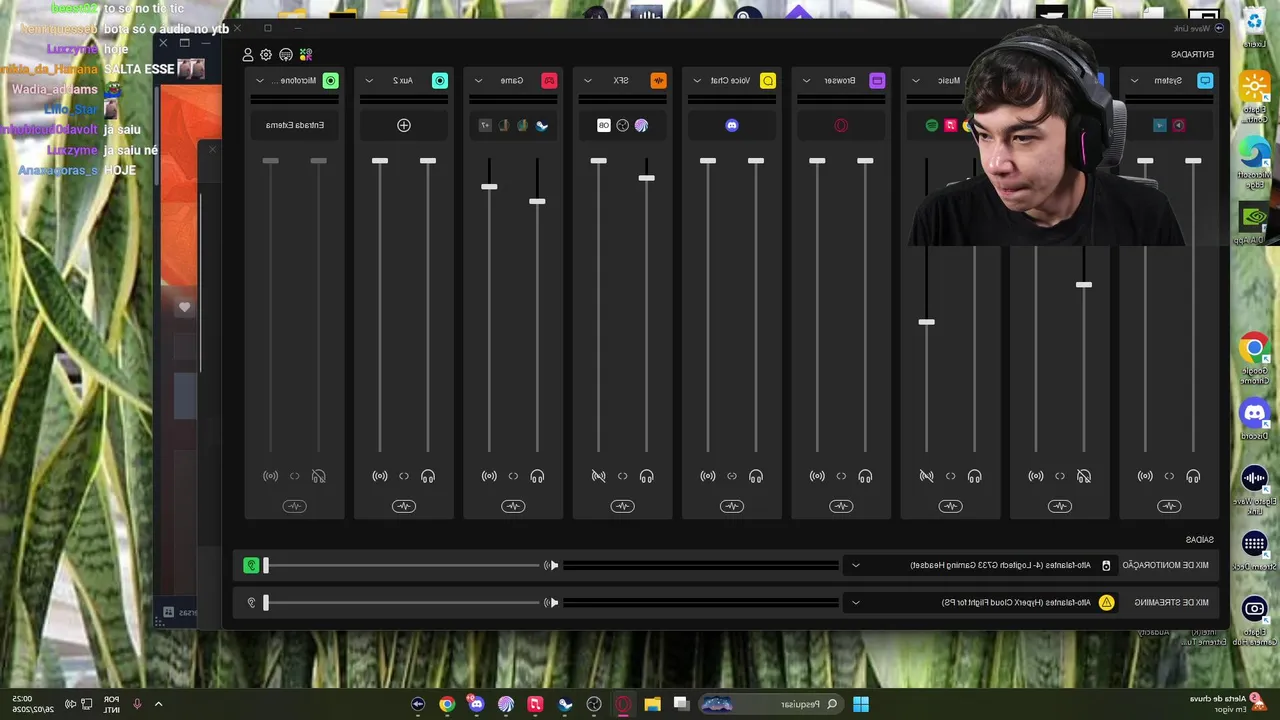Expand the Browser channel options chevron

pyautogui.click(x=806, y=80)
